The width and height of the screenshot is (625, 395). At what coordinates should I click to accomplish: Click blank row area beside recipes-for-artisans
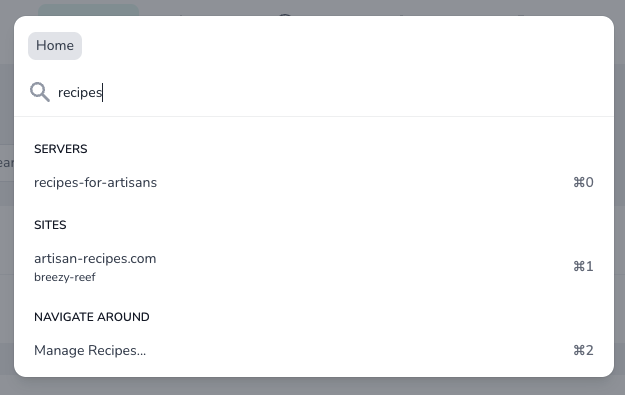[359, 183]
